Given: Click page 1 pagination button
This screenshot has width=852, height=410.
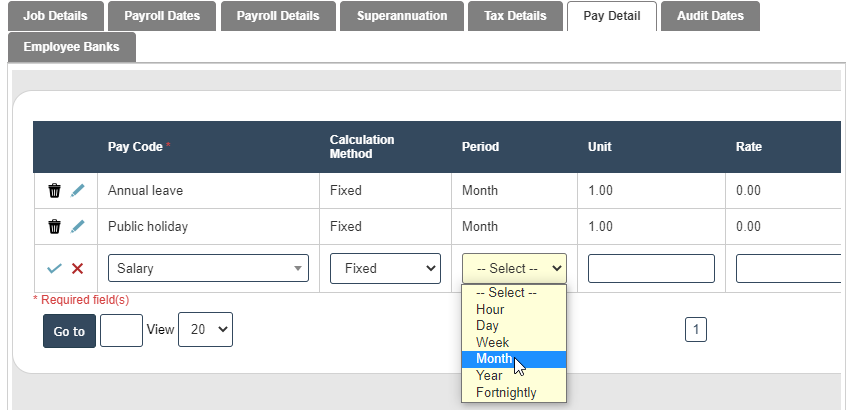Looking at the screenshot, I should 696,329.
